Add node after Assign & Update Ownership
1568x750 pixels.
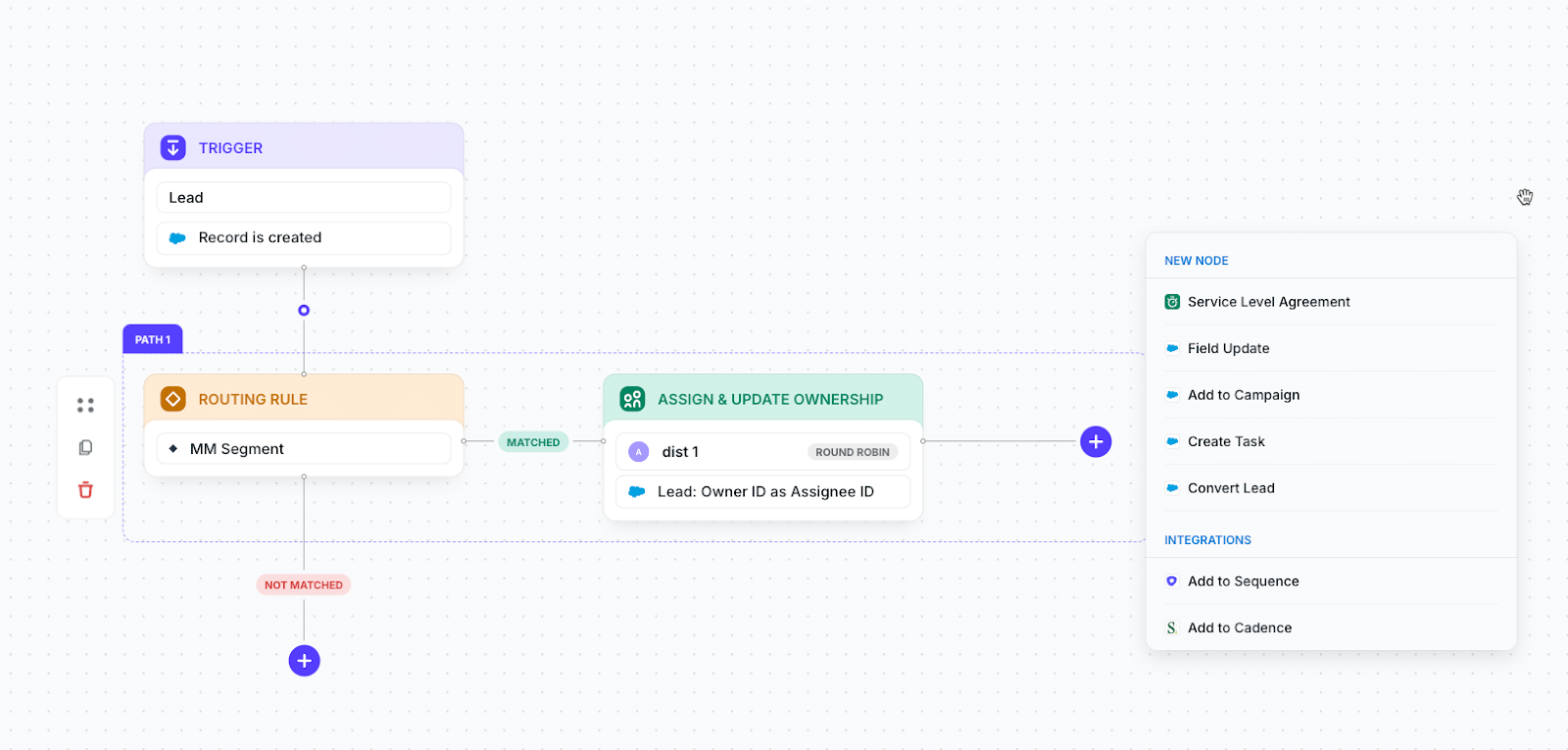(1096, 442)
